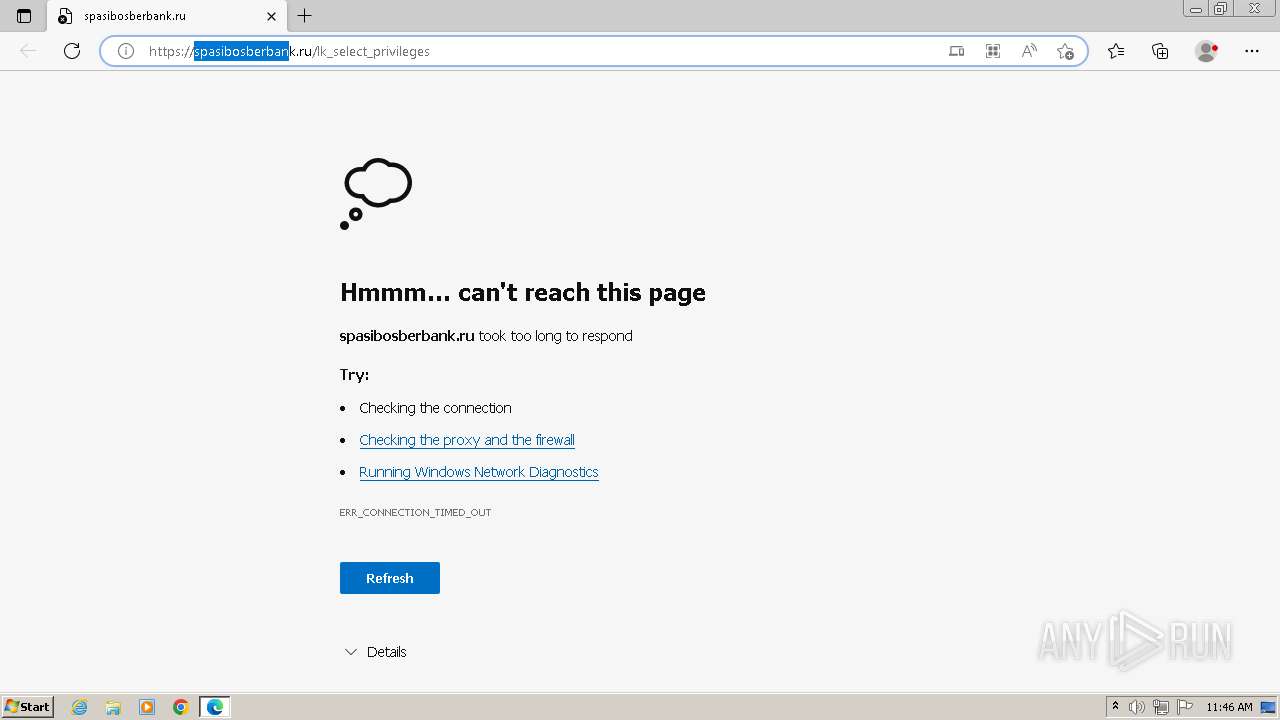The height and width of the screenshot is (720, 1280).
Task: Open the tab actions menu icon
Action: point(24,16)
